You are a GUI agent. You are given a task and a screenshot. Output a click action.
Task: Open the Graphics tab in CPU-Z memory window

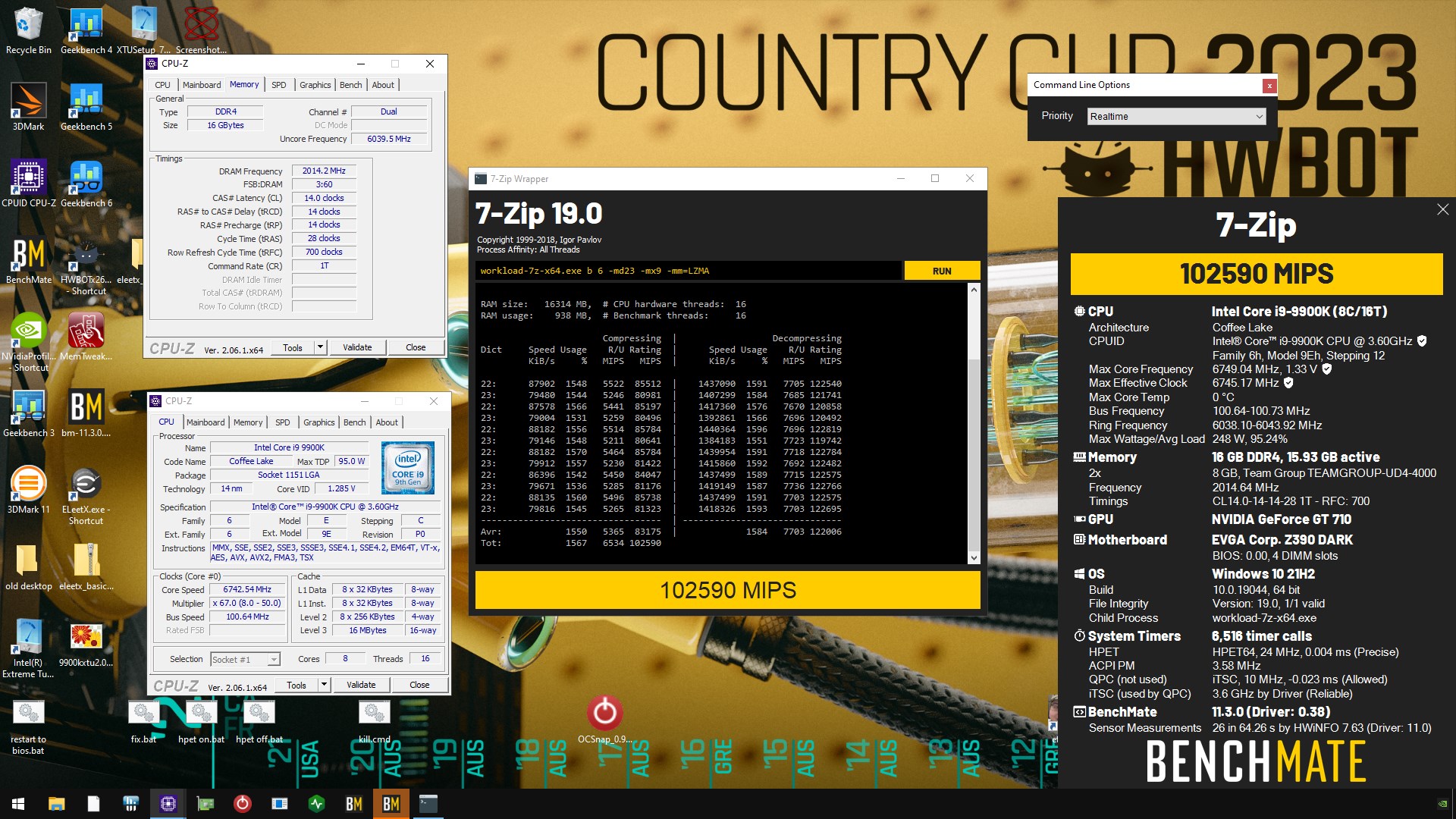[315, 85]
